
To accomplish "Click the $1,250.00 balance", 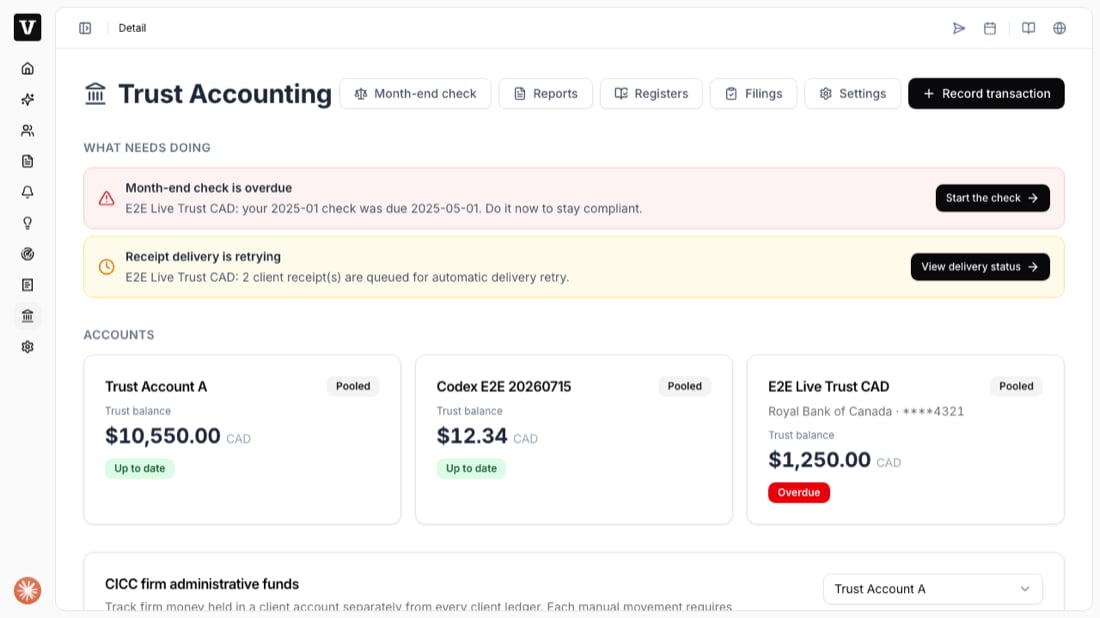I will 819,459.
